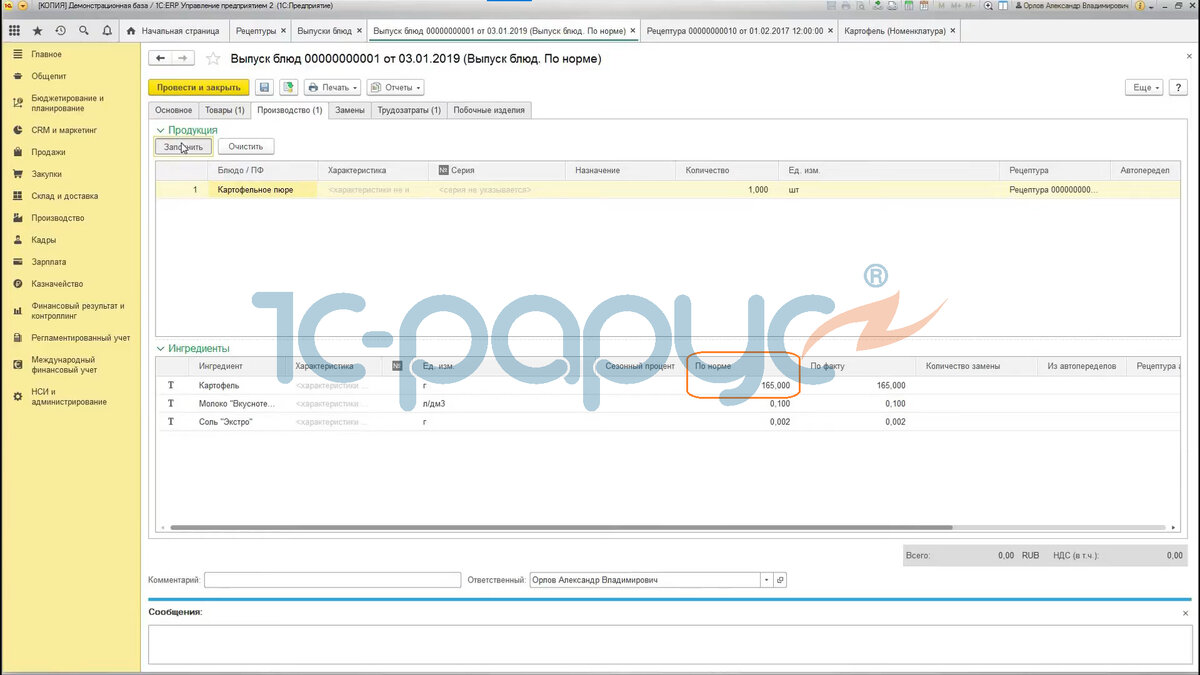This screenshot has height=675, width=1200.
Task: Click the back navigation arrow
Action: click(x=160, y=59)
